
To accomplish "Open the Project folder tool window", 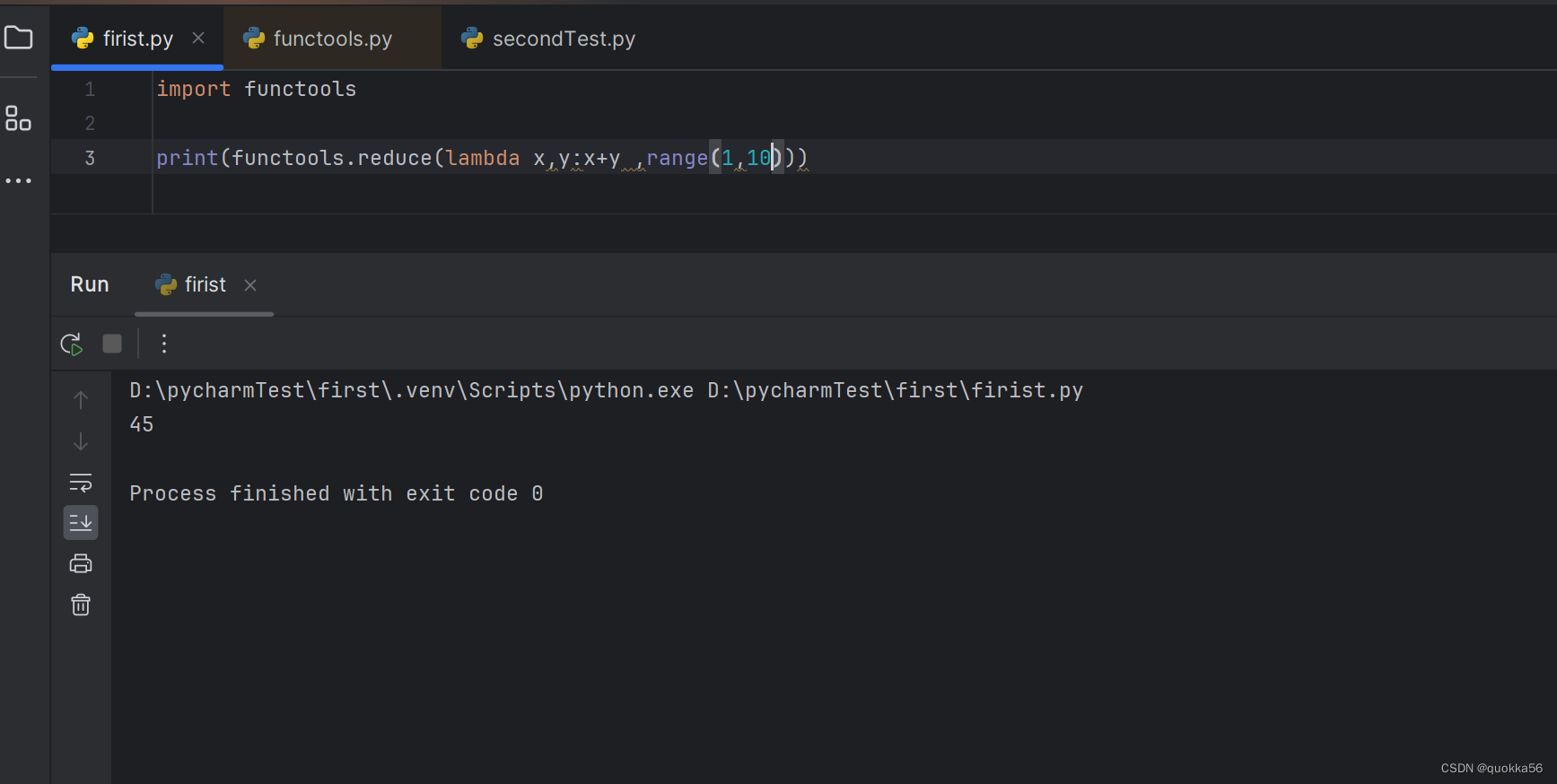I will [18, 38].
